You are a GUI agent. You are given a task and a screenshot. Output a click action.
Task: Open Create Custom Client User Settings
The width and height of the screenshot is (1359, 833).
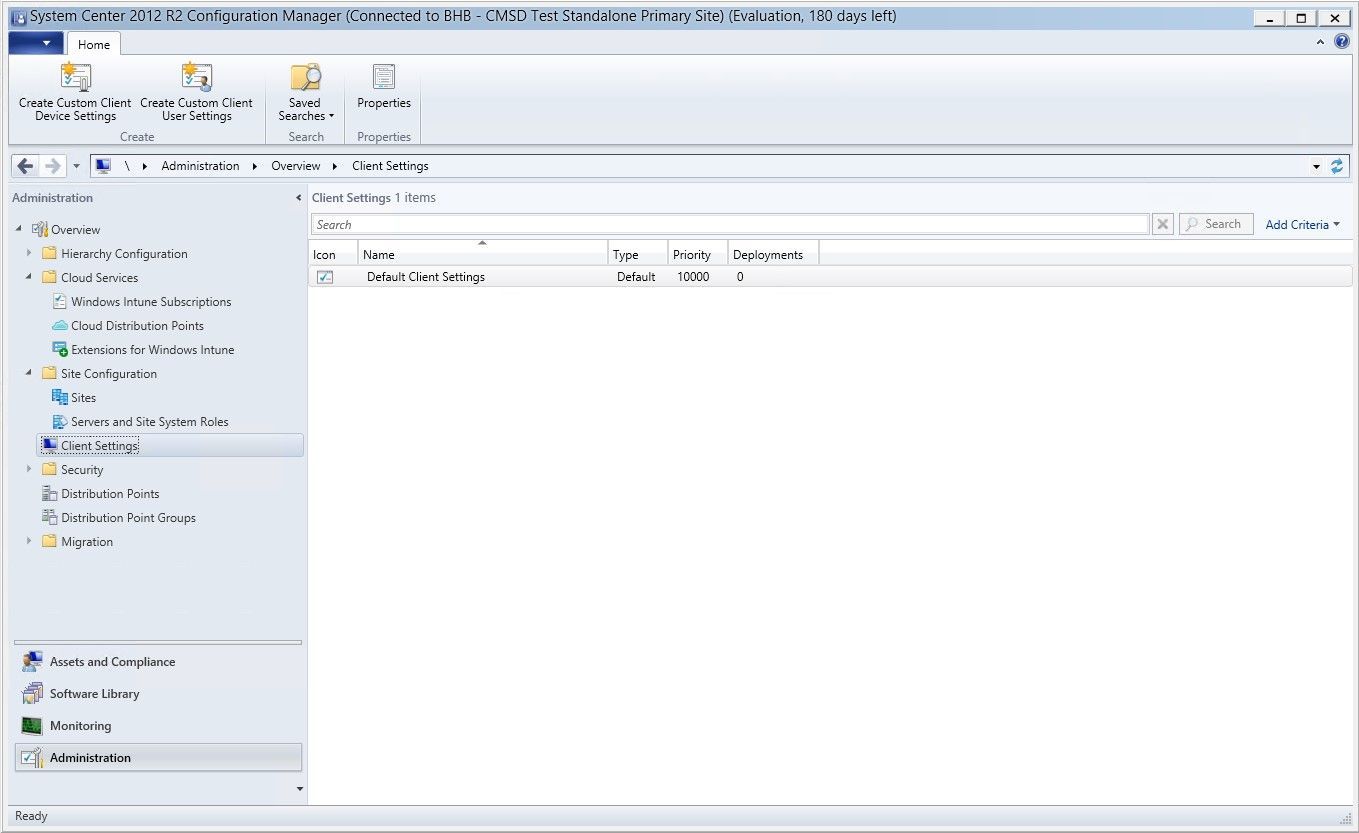pyautogui.click(x=196, y=90)
